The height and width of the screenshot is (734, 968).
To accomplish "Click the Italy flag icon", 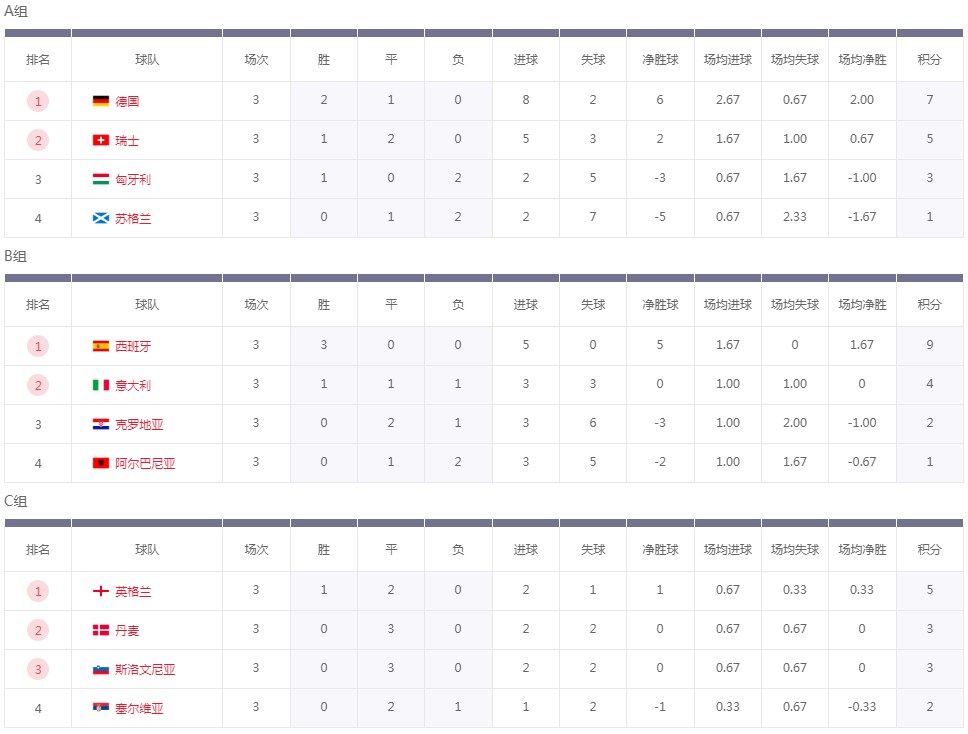I will coord(101,385).
